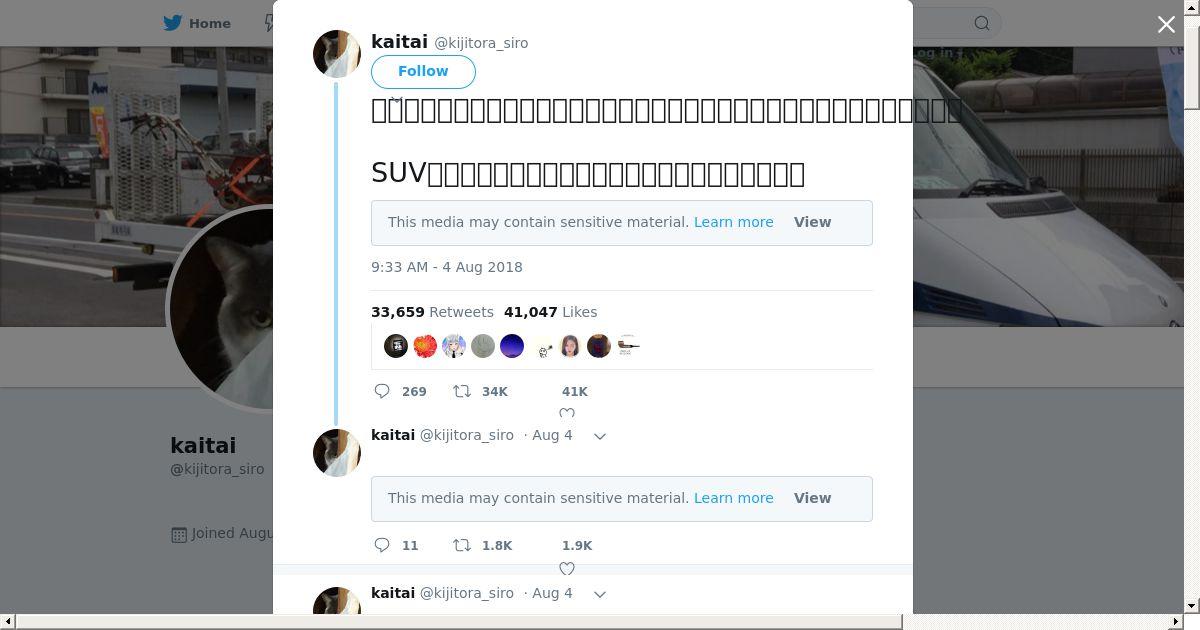Viewport: 1200px width, 630px height.
Task: Close the tweet overlay with X
Action: 1166,24
